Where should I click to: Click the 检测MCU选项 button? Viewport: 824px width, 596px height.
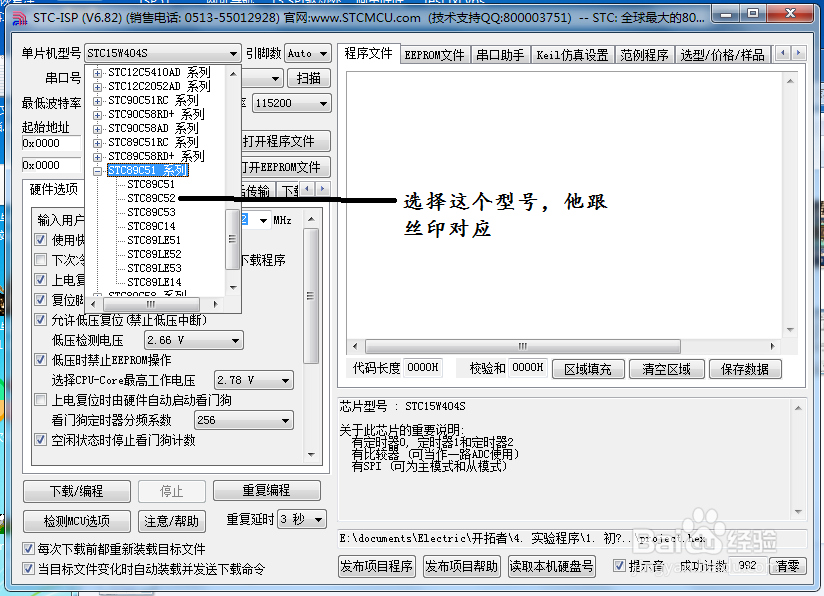tap(77, 521)
